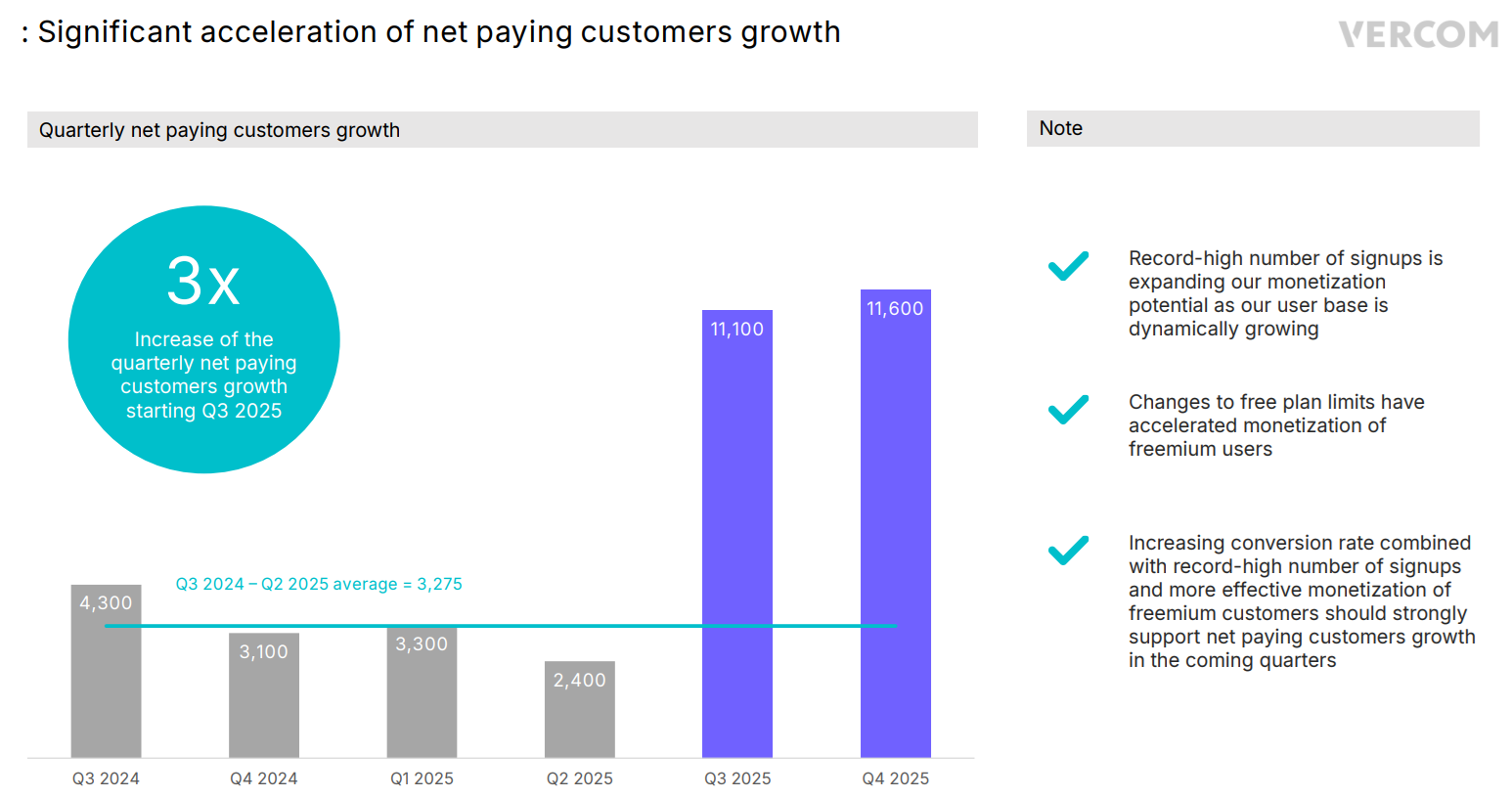Click the checkmark beside increasing conversion rate note
Image resolution: width=1512 pixels, height=798 pixels.
1068,550
